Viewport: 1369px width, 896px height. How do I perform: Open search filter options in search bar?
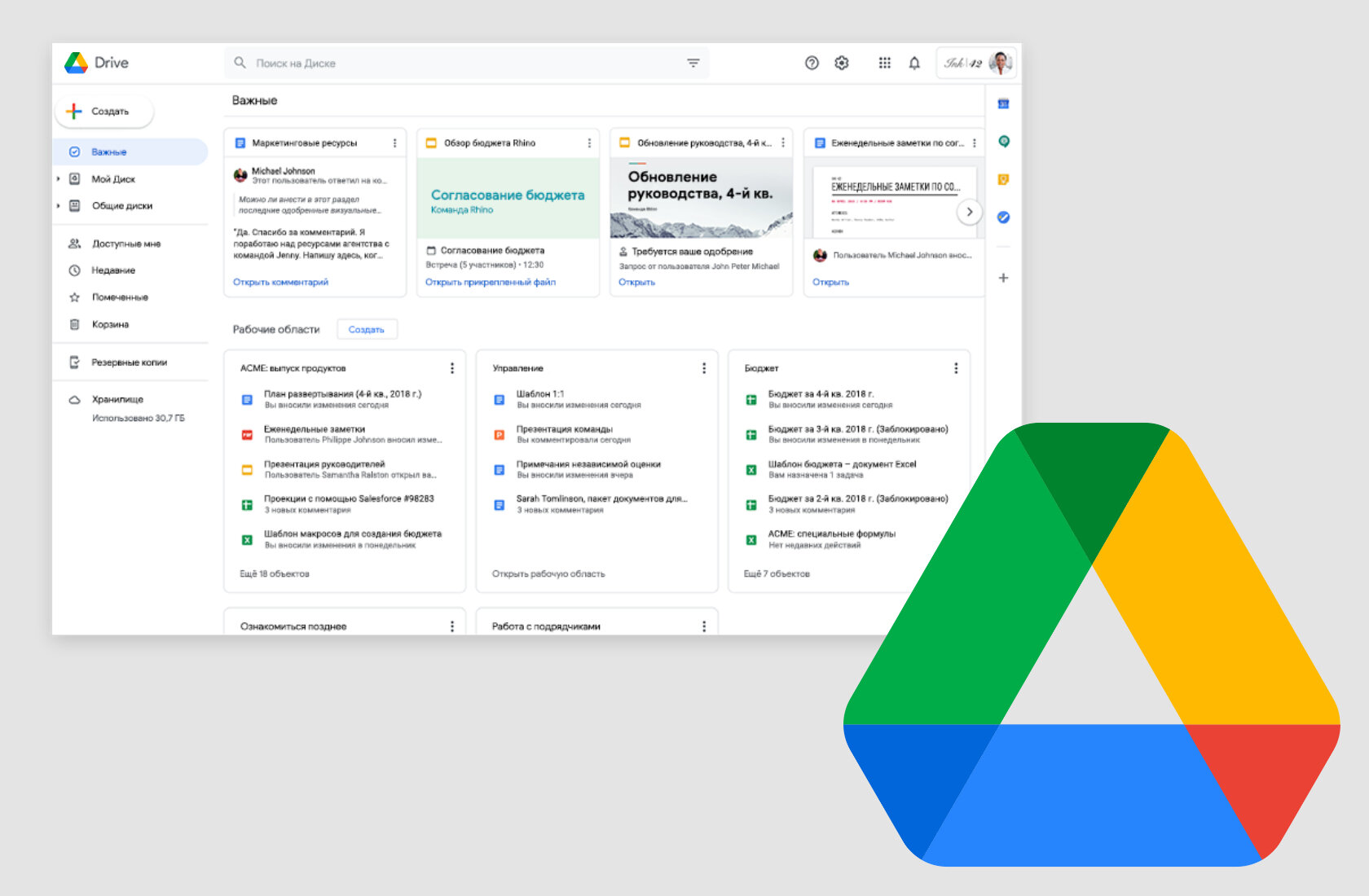tap(693, 63)
